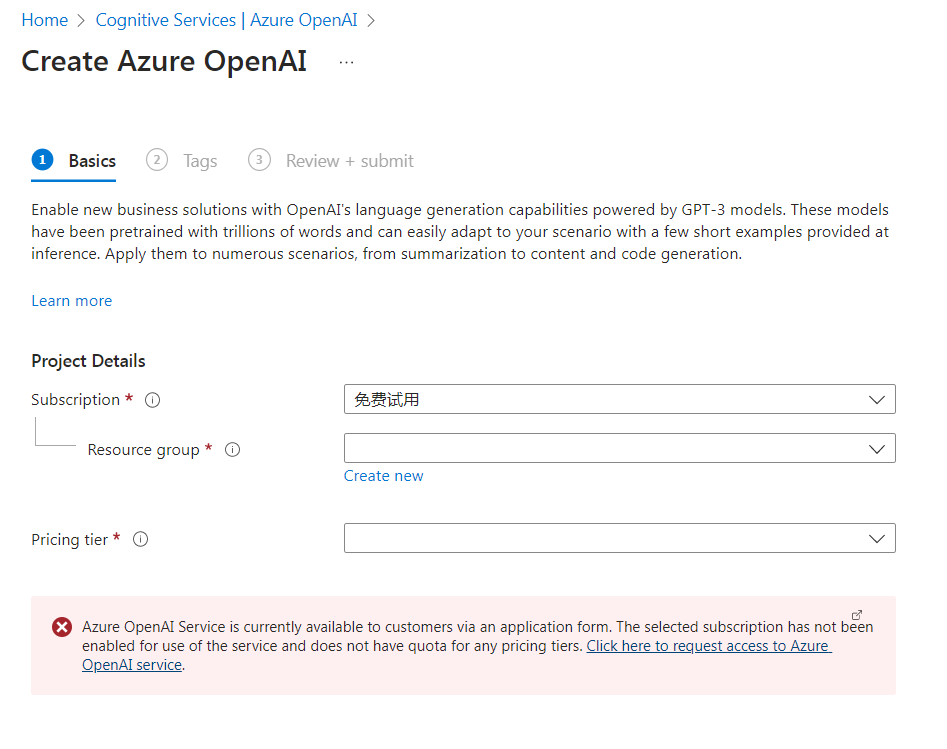947x749 pixels.
Task: Click the Pricing tier field label
Action: [x=69, y=539]
